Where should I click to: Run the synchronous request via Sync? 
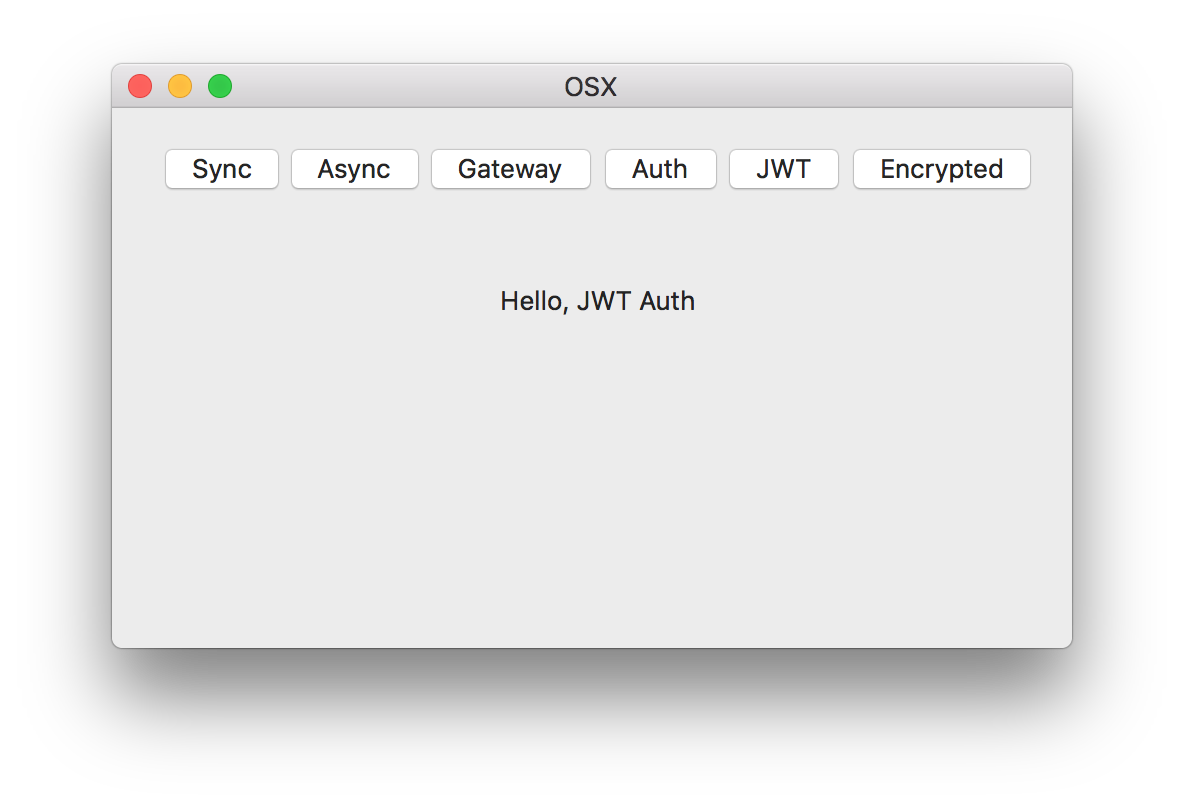[x=222, y=169]
